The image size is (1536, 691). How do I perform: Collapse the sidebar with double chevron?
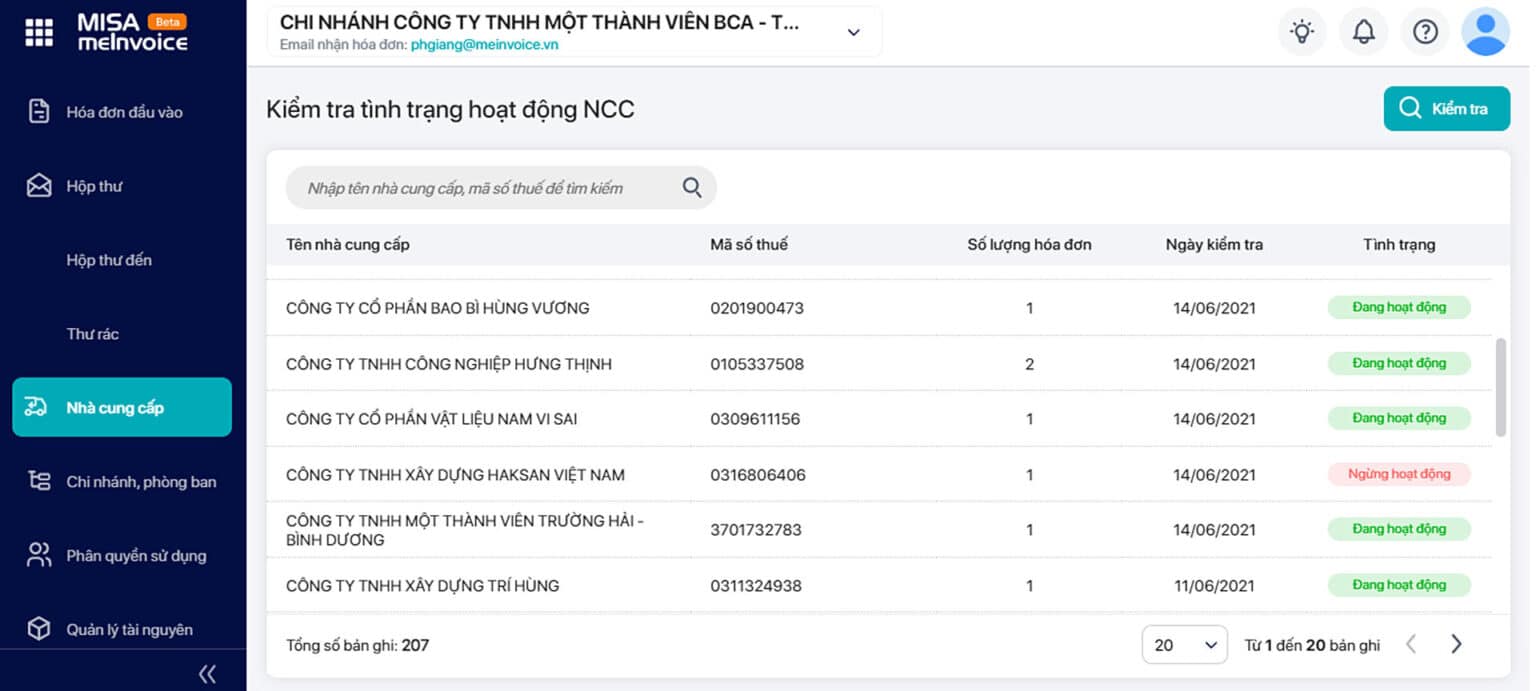(x=207, y=673)
